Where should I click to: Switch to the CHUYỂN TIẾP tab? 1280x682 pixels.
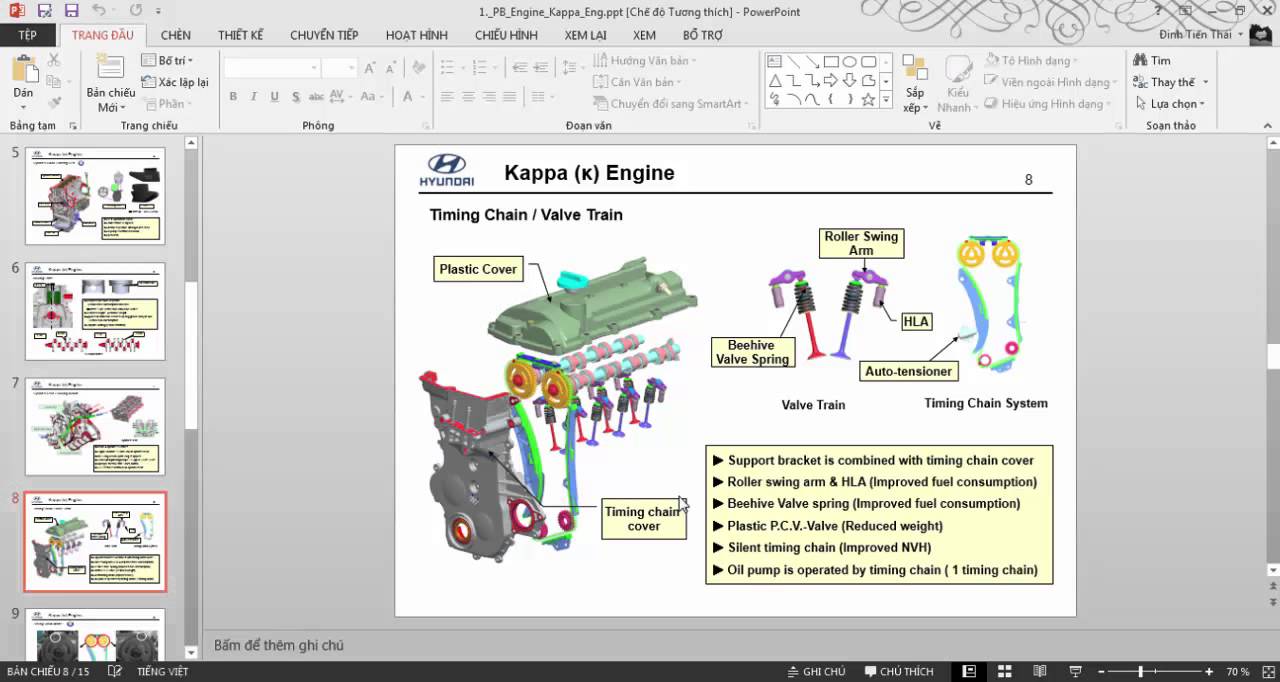point(324,35)
